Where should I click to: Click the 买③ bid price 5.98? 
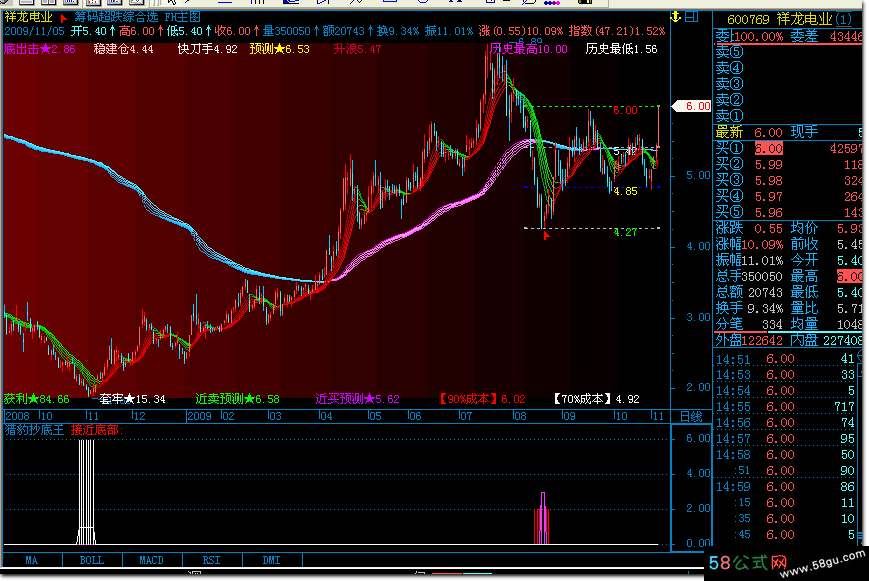pyautogui.click(x=769, y=181)
